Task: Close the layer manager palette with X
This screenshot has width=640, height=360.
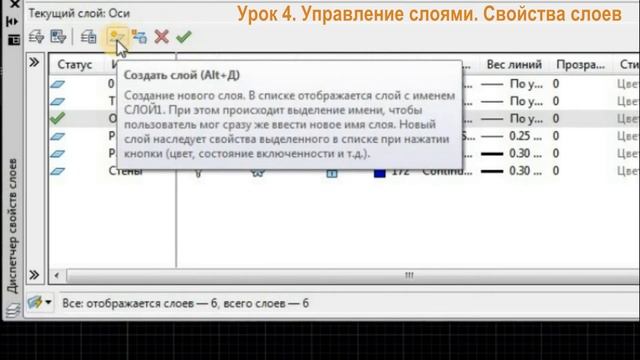Action: tap(14, 4)
